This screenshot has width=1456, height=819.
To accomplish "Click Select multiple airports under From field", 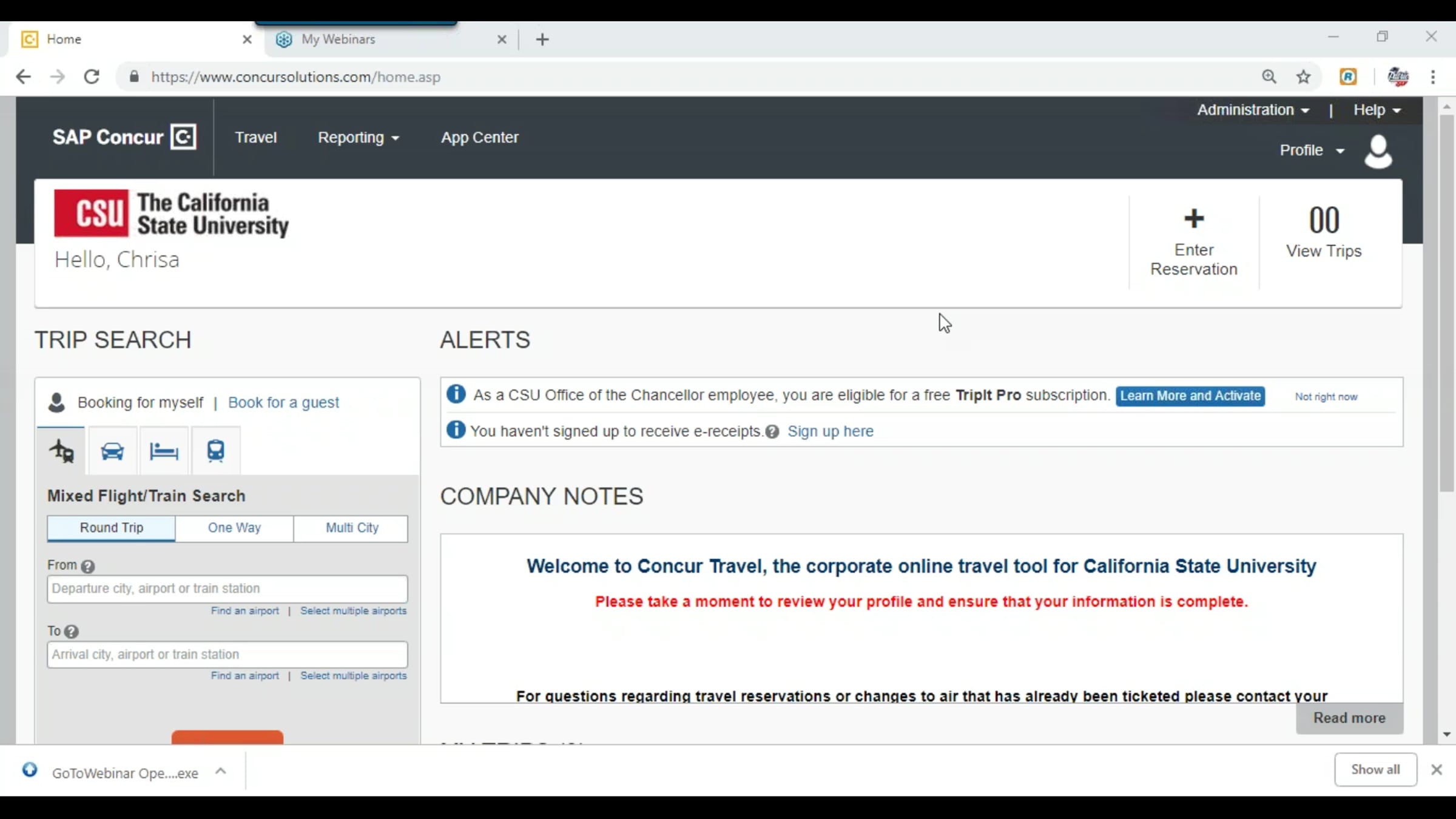I will click(353, 611).
